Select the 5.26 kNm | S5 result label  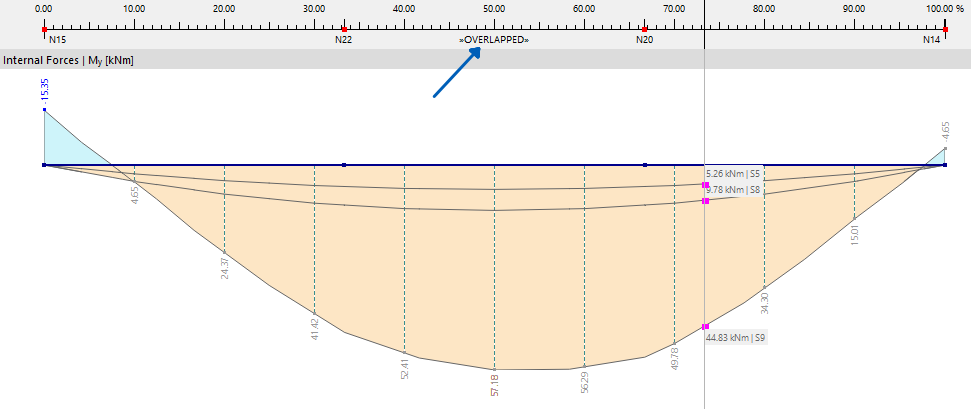click(x=733, y=174)
